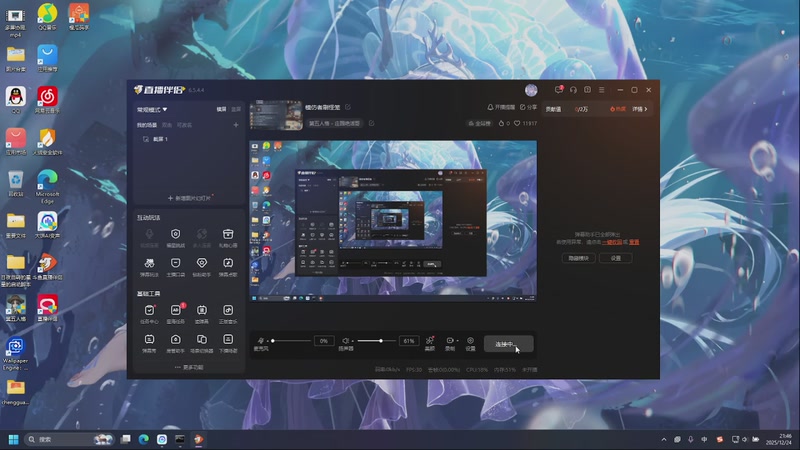
Task: Click the 开播提醒 bell reminder
Action: pyautogui.click(x=501, y=107)
